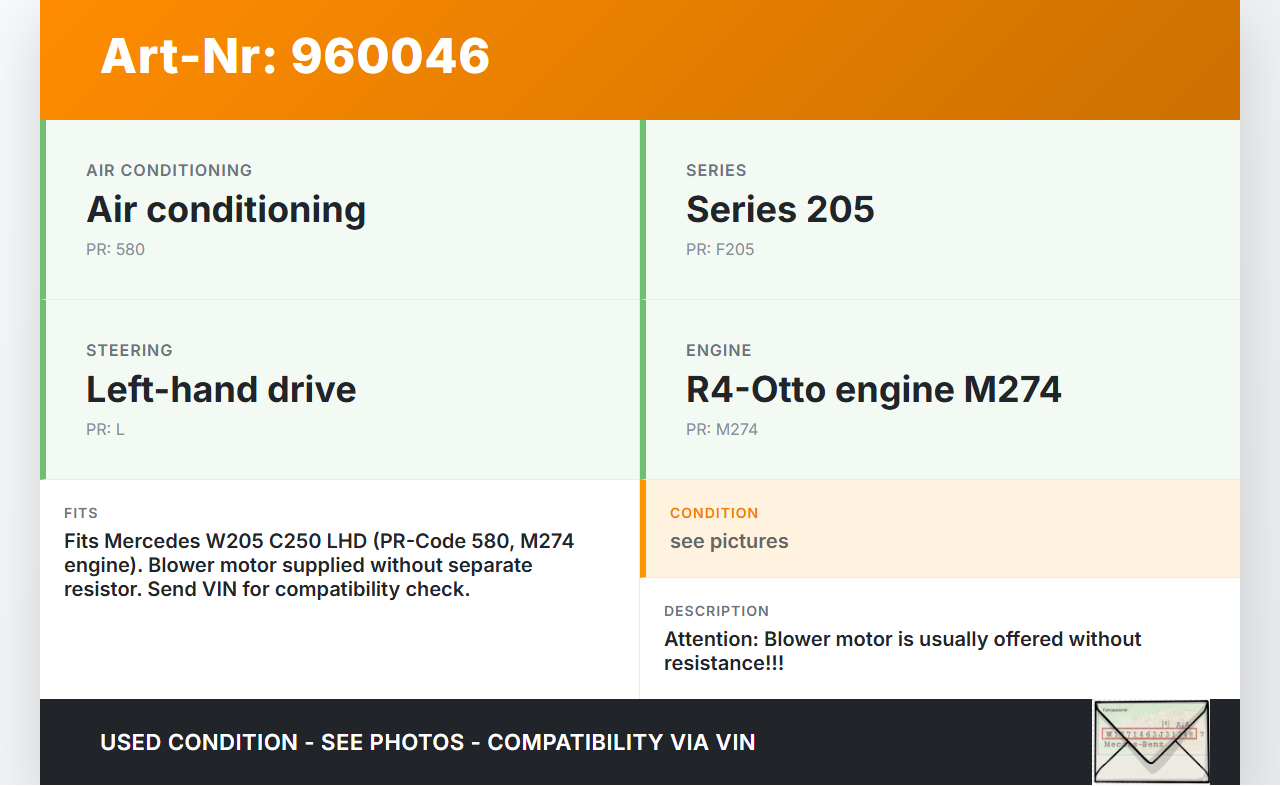Click the small "DESCRIPTION" section label
Image resolution: width=1280 pixels, height=786 pixels.
tap(716, 611)
